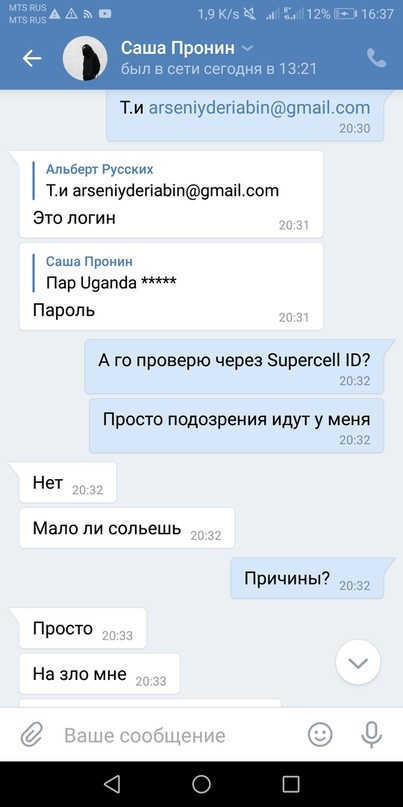Tap the back arrow in chat header
The image size is (403, 807).
point(32,59)
